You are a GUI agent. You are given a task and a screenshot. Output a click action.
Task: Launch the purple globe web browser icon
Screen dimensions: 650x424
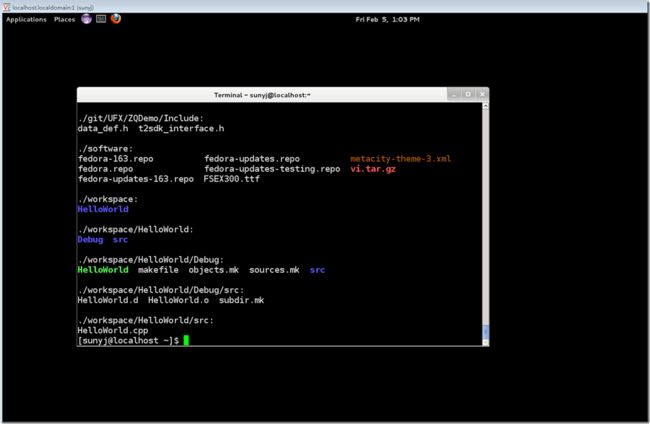tap(86, 19)
